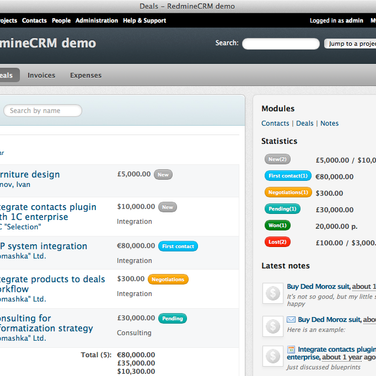This screenshot has height=376, width=376.
Task: Open the People menu item
Action: (61, 21)
